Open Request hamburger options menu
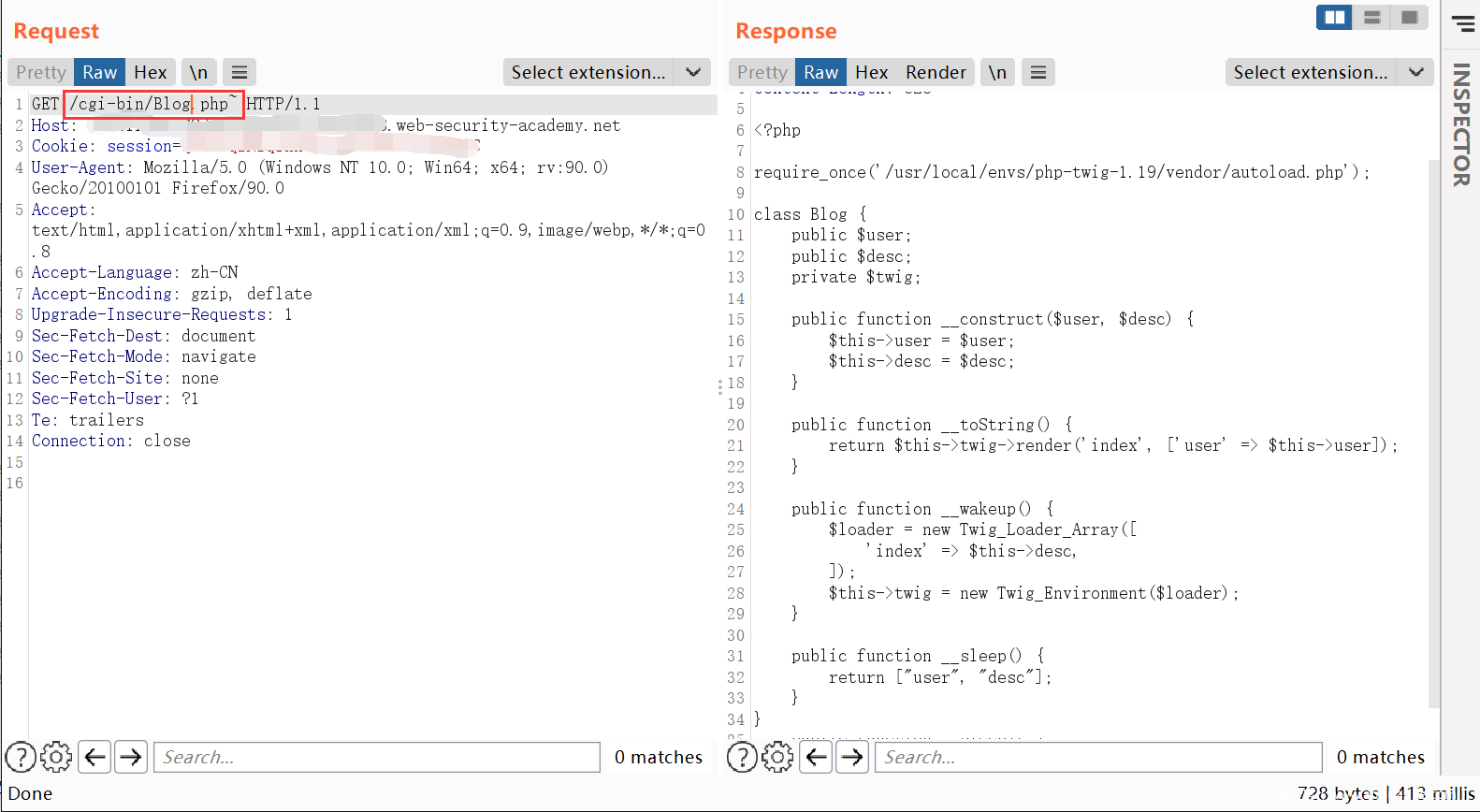This screenshot has height=812, width=1480. 239,72
